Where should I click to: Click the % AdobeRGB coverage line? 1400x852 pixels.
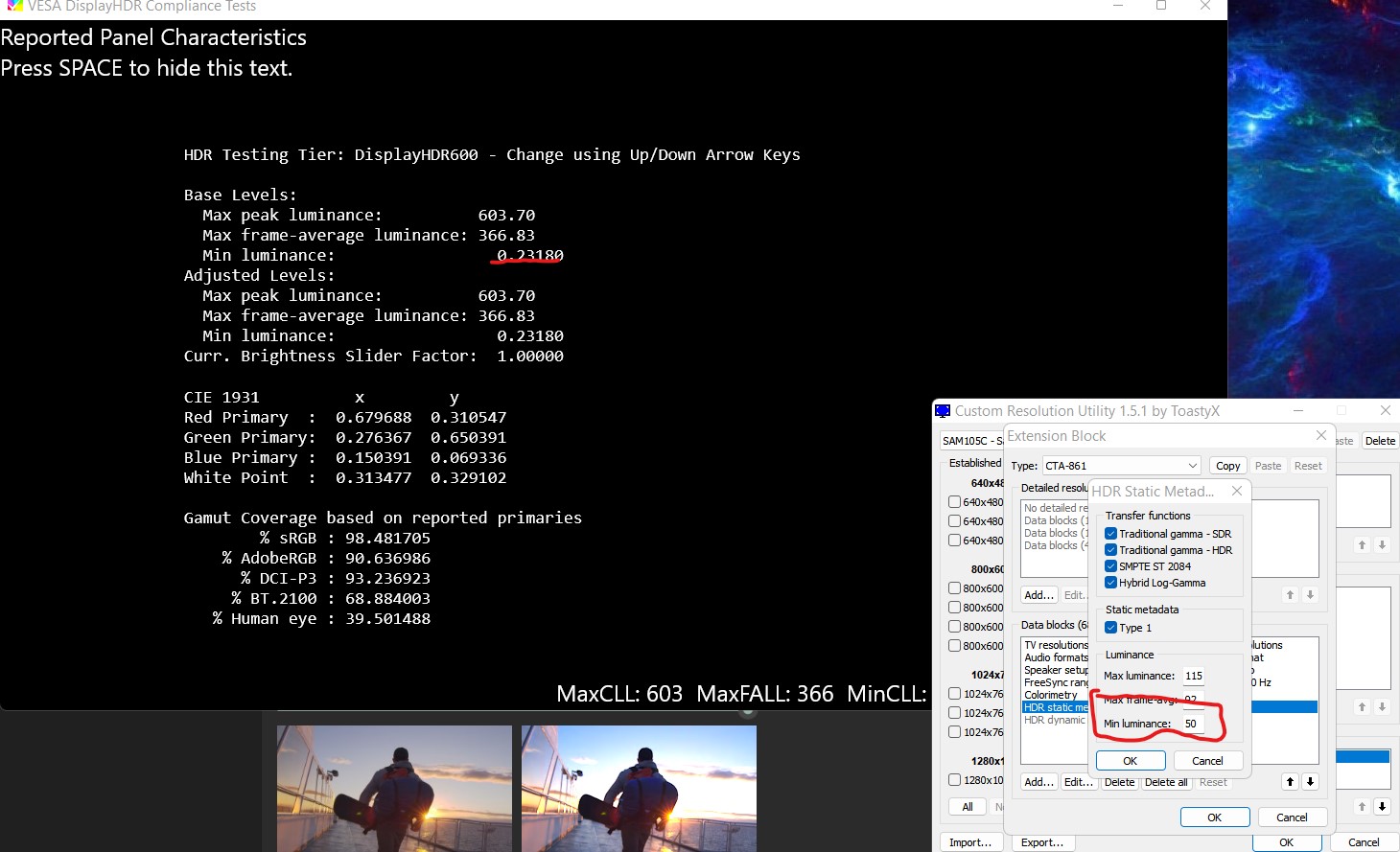pyautogui.click(x=326, y=559)
